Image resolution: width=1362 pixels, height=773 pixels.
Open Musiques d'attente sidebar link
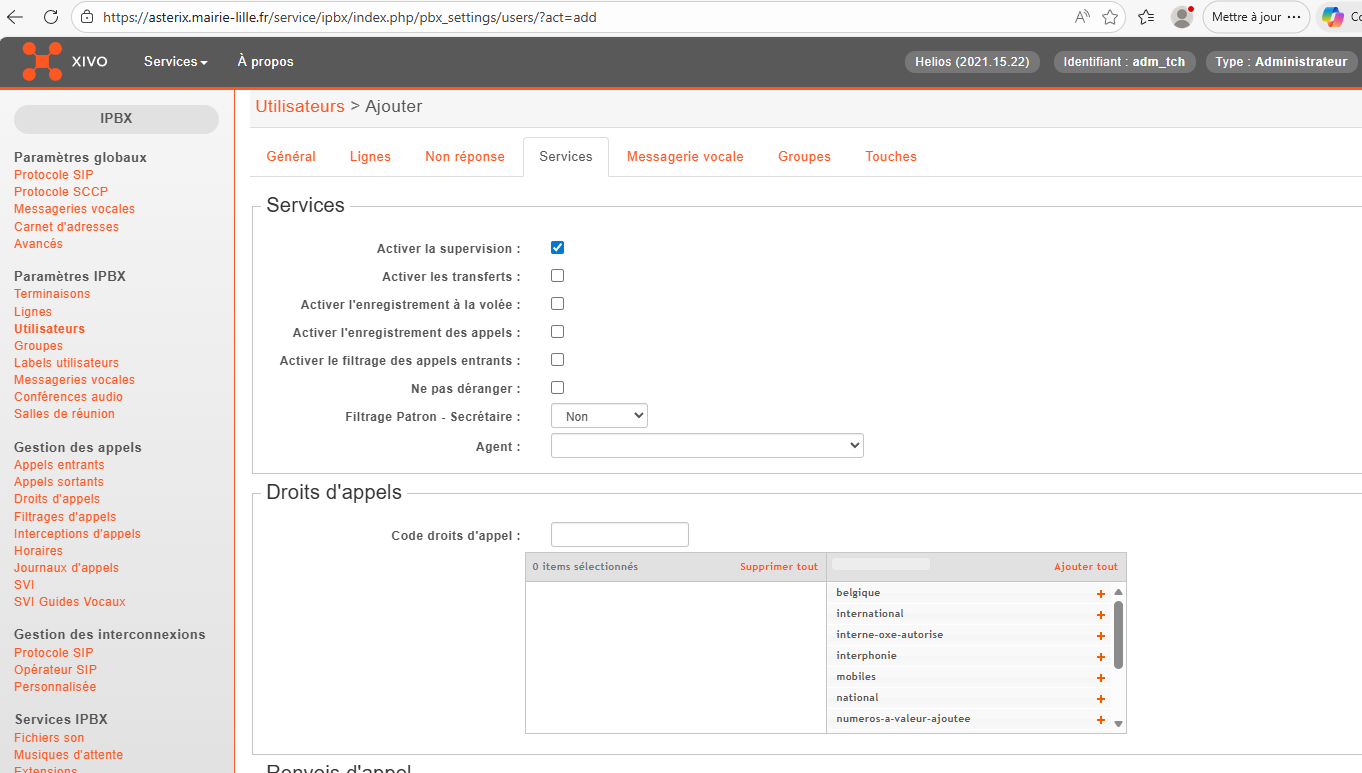click(69, 755)
